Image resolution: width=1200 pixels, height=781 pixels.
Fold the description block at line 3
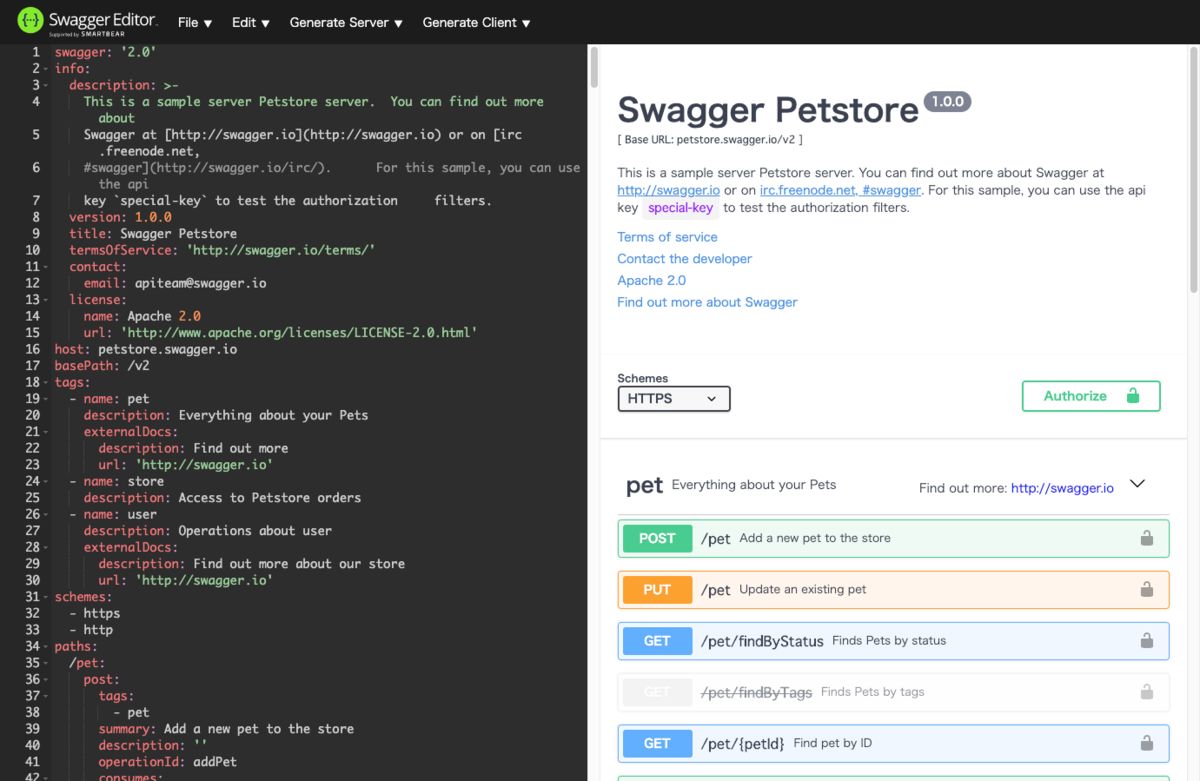pyautogui.click(x=46, y=85)
